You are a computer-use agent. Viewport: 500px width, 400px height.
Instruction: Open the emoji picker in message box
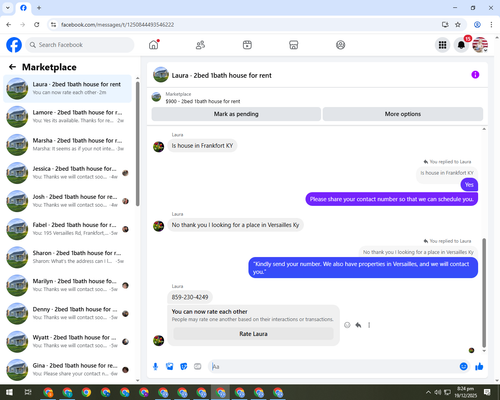[x=463, y=367]
